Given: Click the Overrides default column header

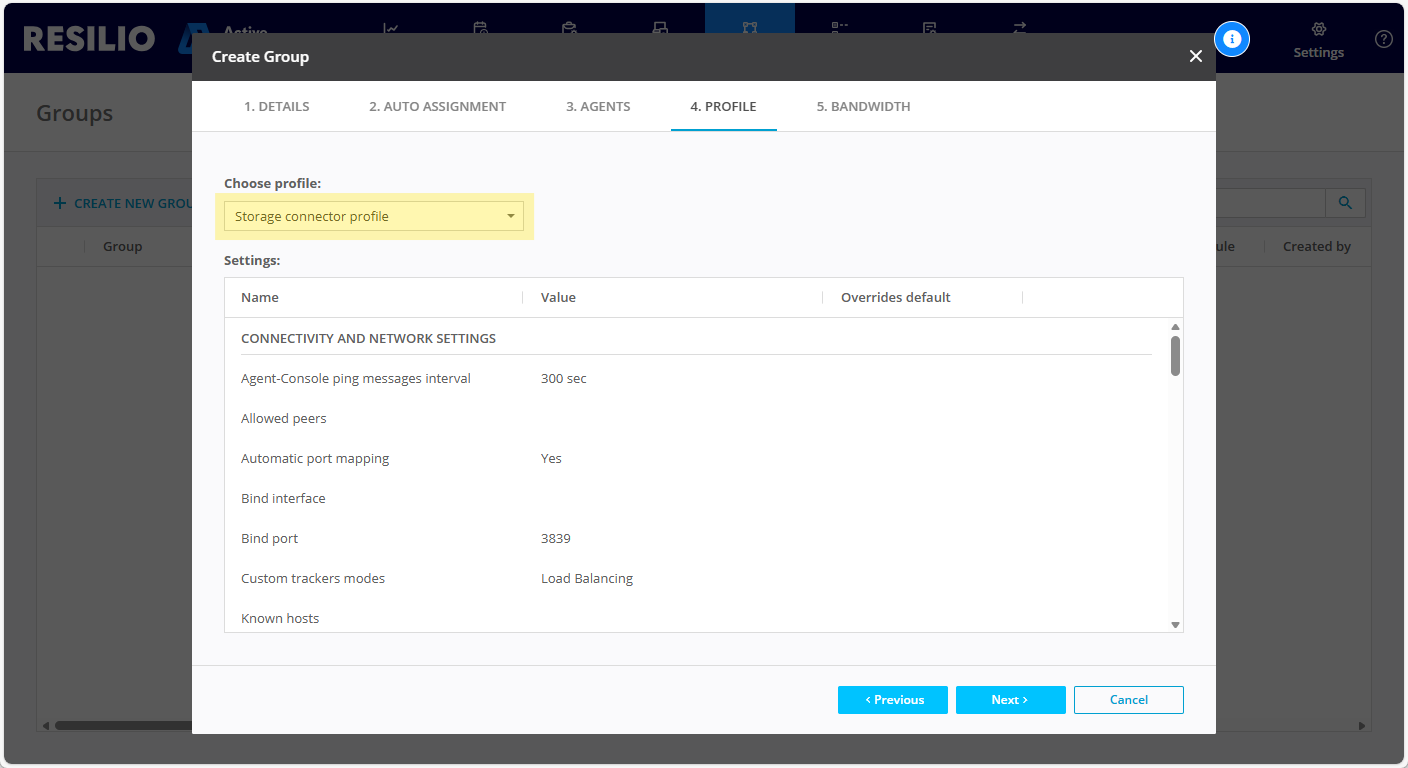Looking at the screenshot, I should click(x=895, y=297).
